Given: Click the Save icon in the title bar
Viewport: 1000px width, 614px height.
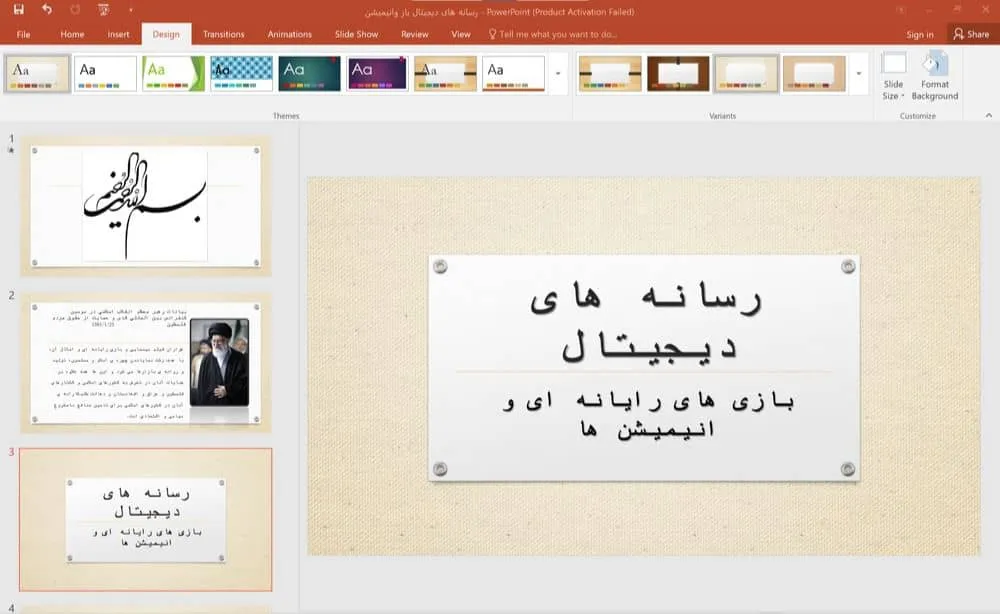Looking at the screenshot, I should coord(19,9).
